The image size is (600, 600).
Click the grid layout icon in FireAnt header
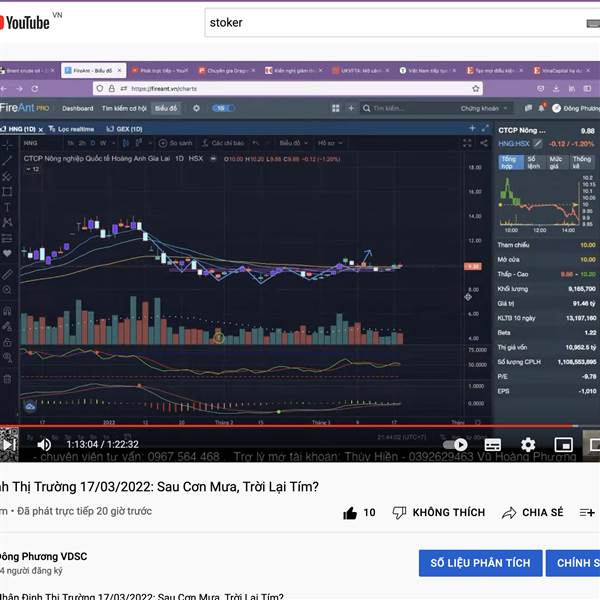(x=336, y=109)
